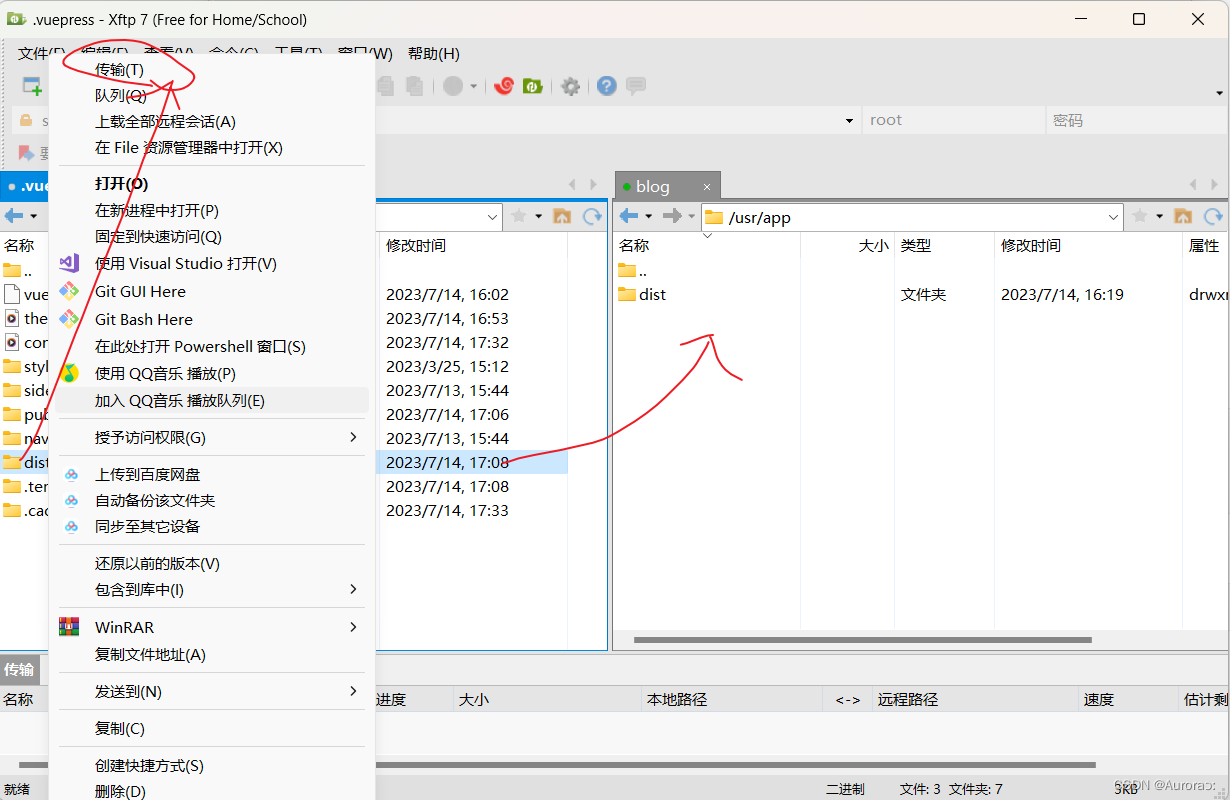Click the blue help question mark icon
The height and width of the screenshot is (800, 1230).
[606, 87]
